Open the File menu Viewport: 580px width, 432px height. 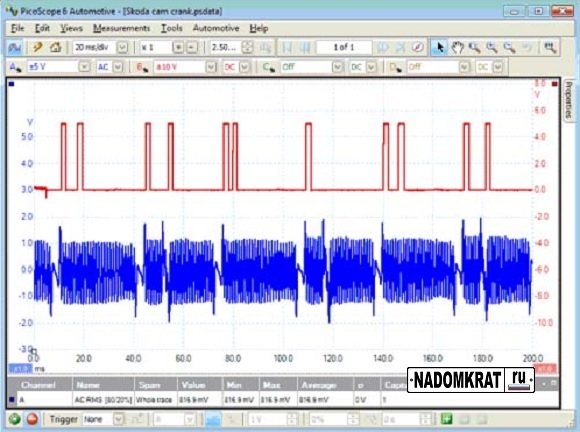click(x=17, y=28)
